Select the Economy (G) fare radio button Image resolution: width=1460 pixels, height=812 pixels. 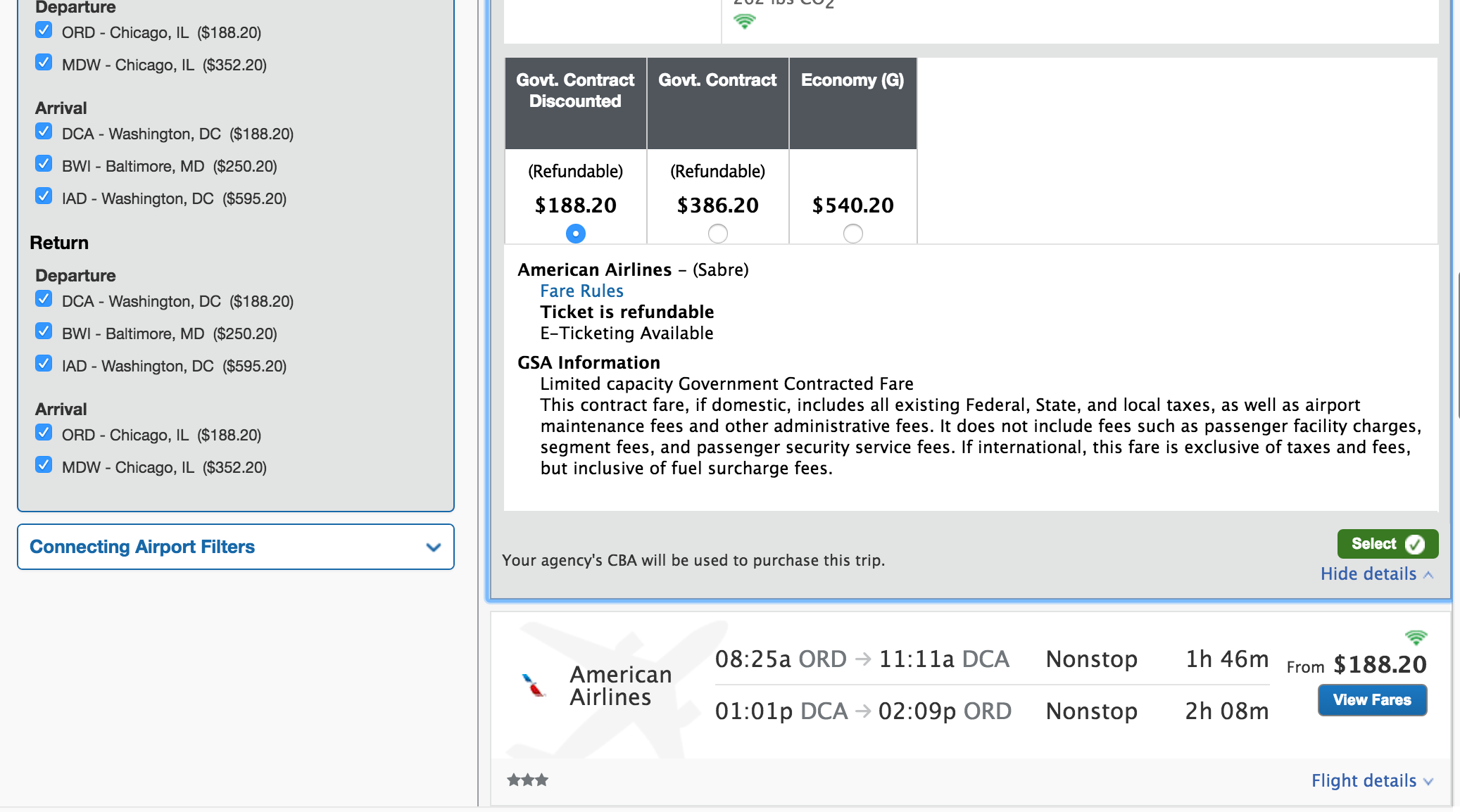[852, 232]
